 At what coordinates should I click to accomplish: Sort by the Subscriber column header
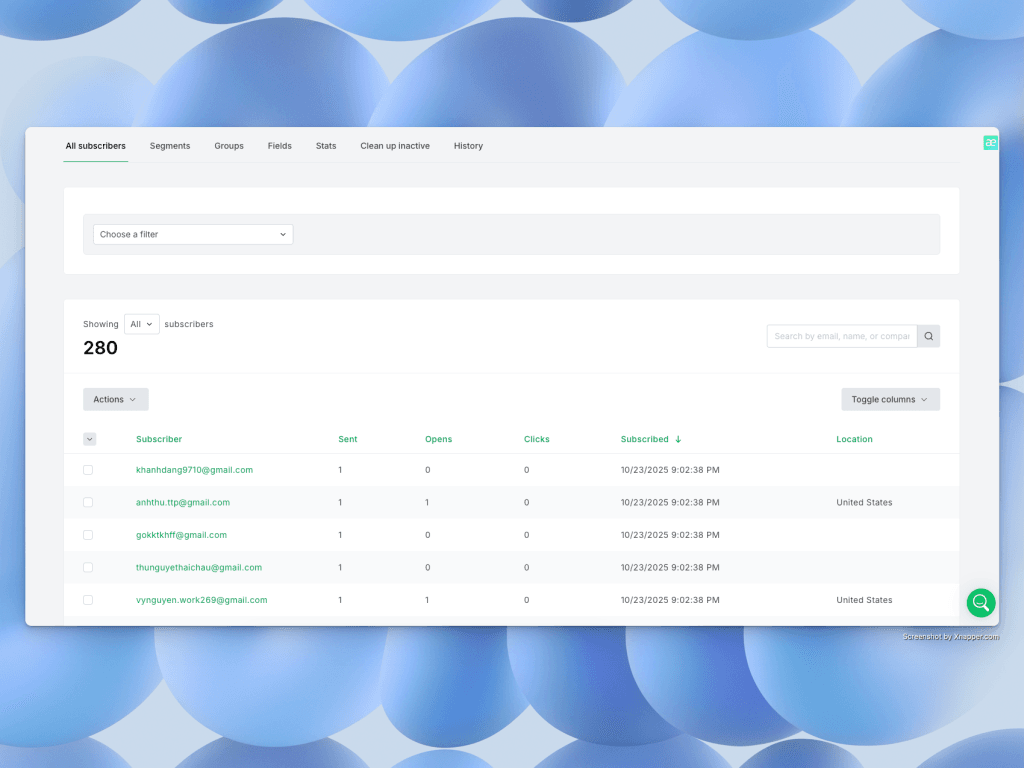(159, 440)
